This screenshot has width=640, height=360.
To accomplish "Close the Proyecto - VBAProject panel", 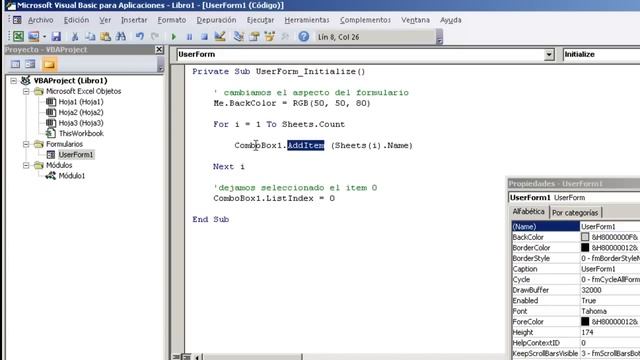I will [159, 49].
